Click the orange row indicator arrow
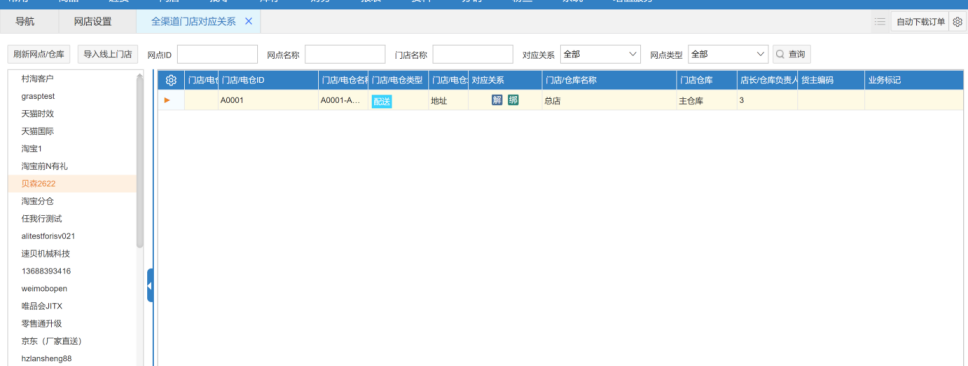The image size is (968, 366). pos(167,100)
